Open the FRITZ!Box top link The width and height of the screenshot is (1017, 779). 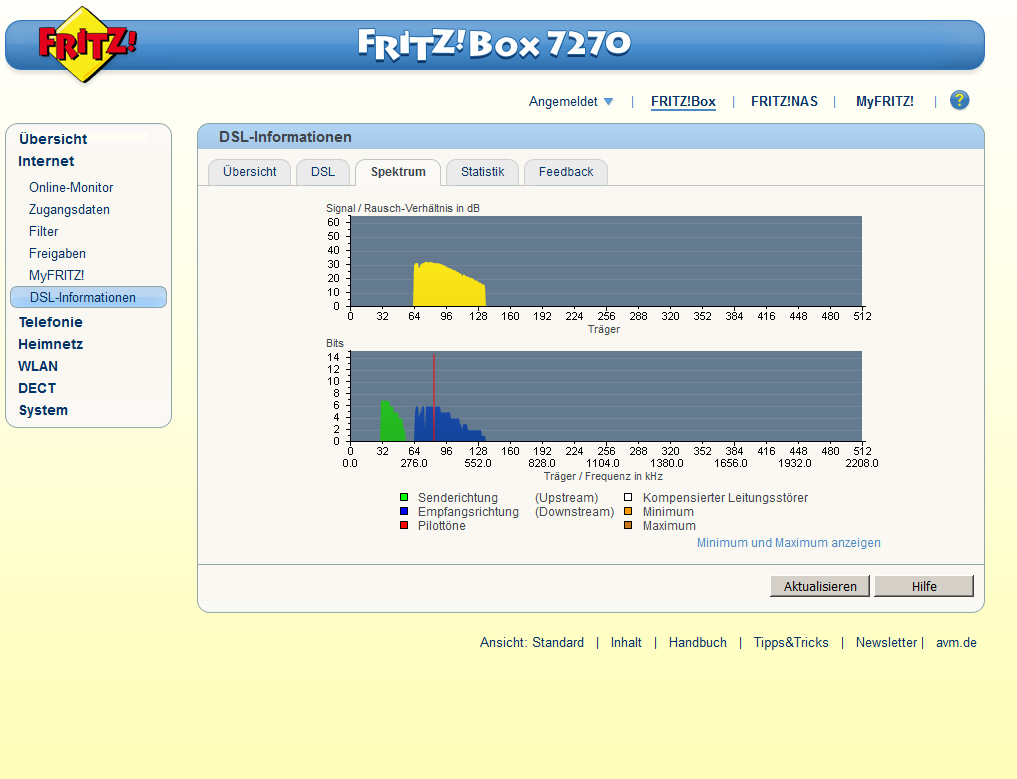[683, 102]
